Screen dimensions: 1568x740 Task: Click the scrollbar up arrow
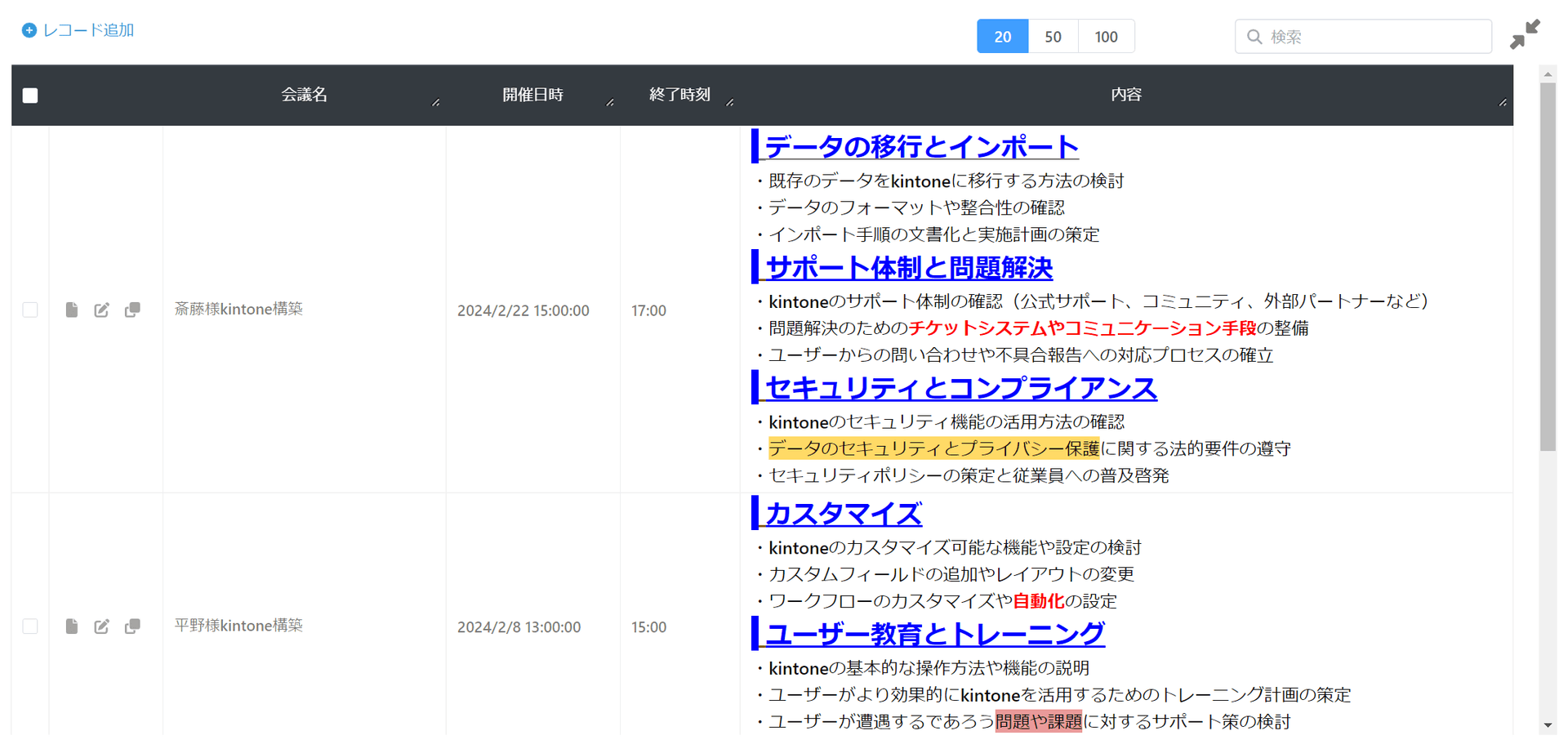point(1548,74)
